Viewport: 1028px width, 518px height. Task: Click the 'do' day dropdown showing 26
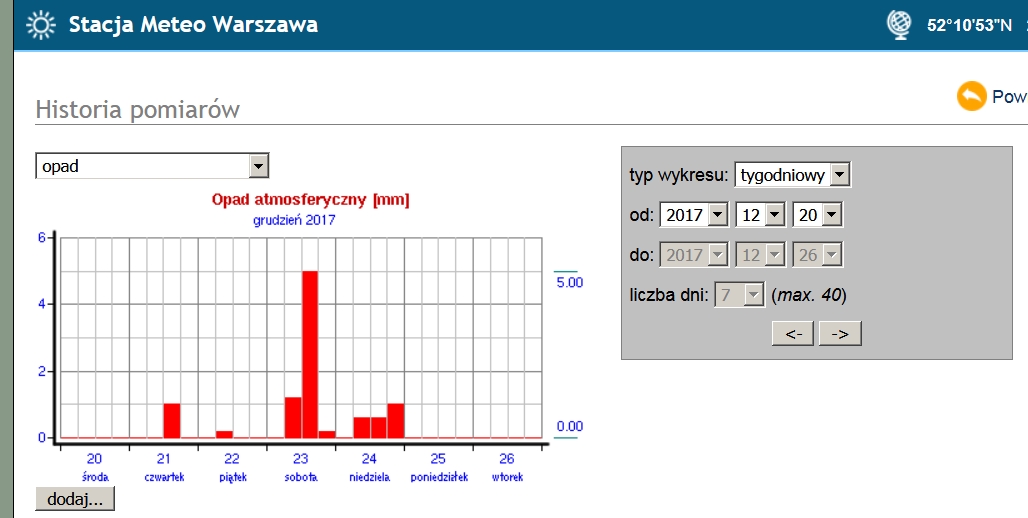[817, 255]
